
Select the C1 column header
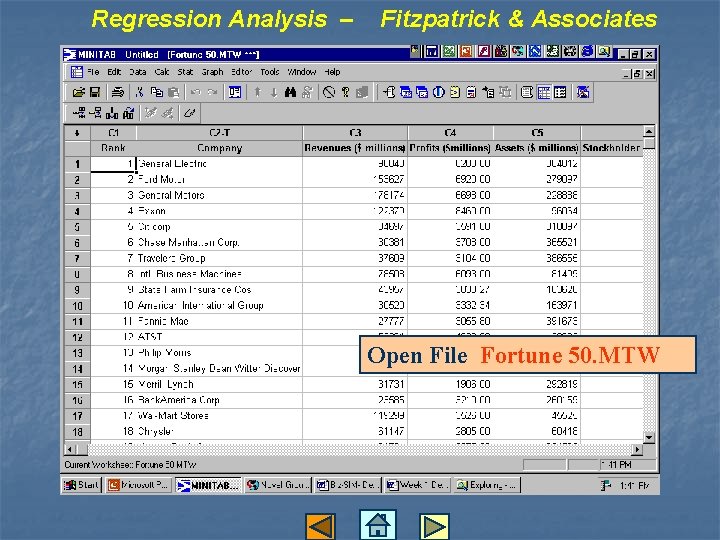coord(113,133)
